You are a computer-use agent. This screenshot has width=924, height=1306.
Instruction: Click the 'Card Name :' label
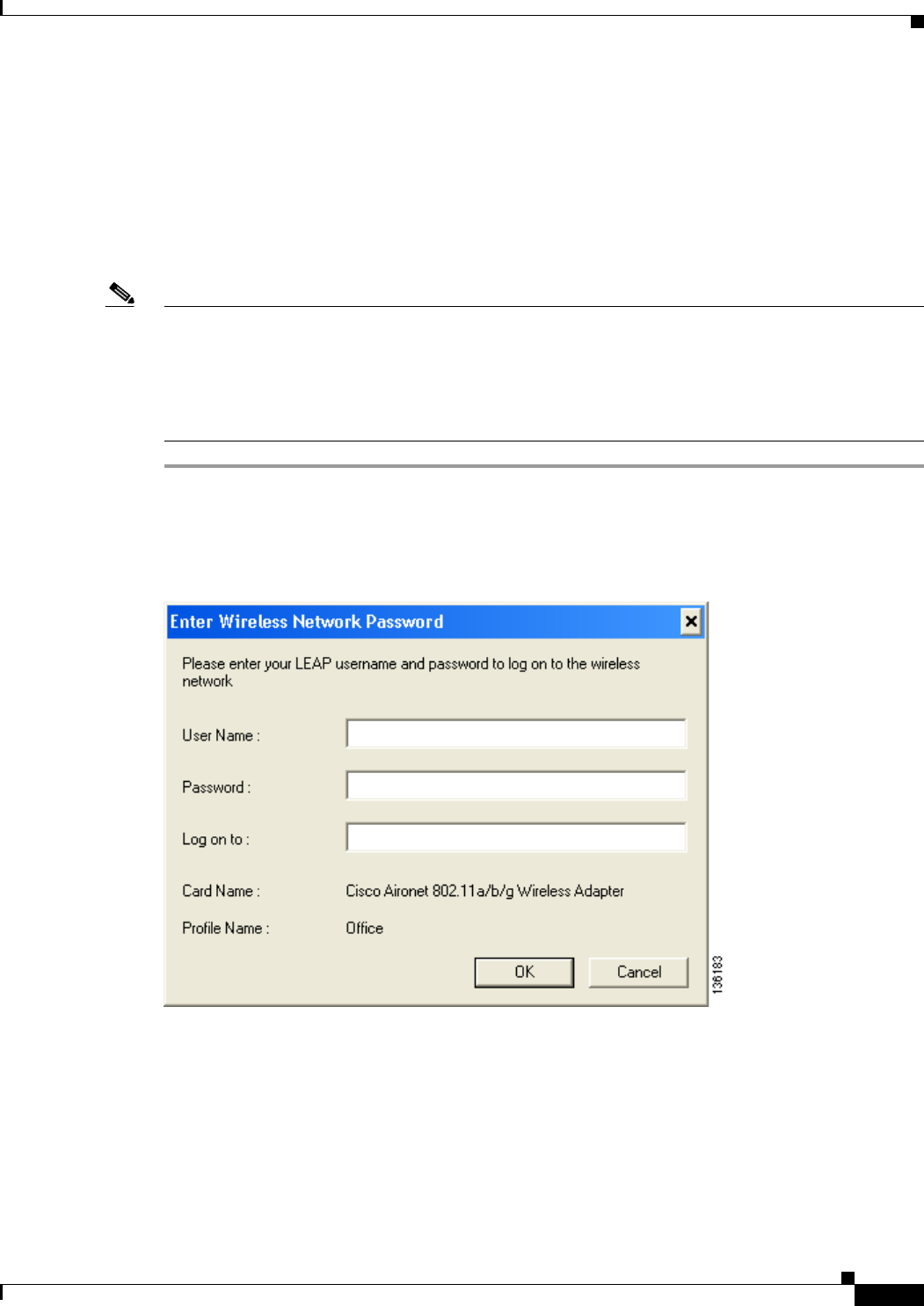pyautogui.click(x=221, y=891)
